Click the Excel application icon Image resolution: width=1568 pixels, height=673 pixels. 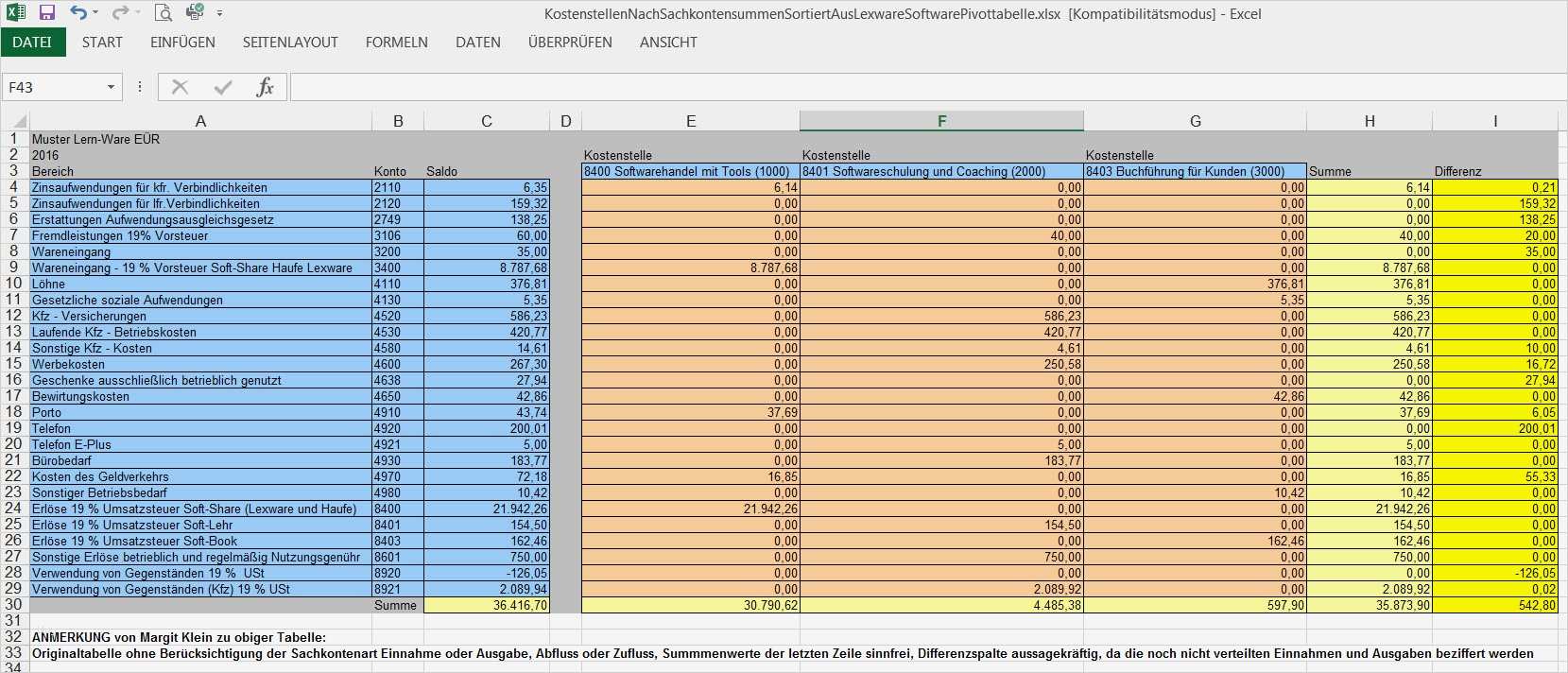tap(16, 13)
